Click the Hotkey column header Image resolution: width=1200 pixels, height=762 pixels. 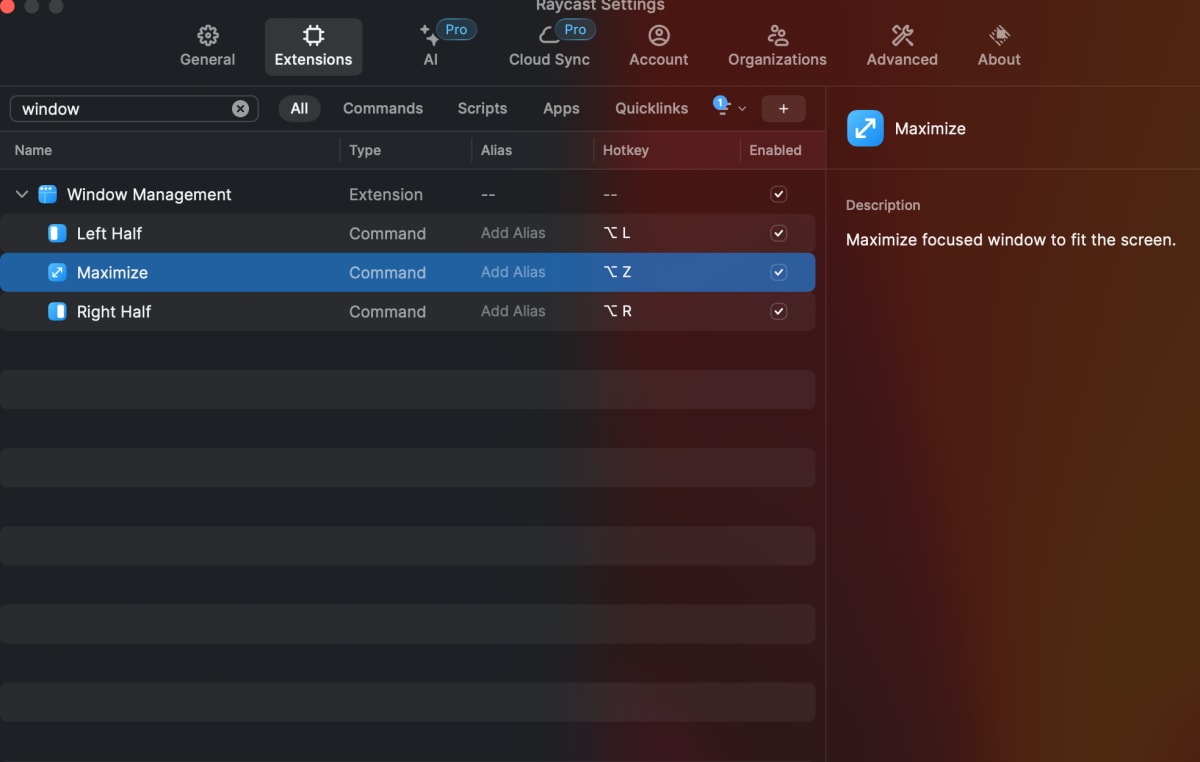tap(626, 150)
